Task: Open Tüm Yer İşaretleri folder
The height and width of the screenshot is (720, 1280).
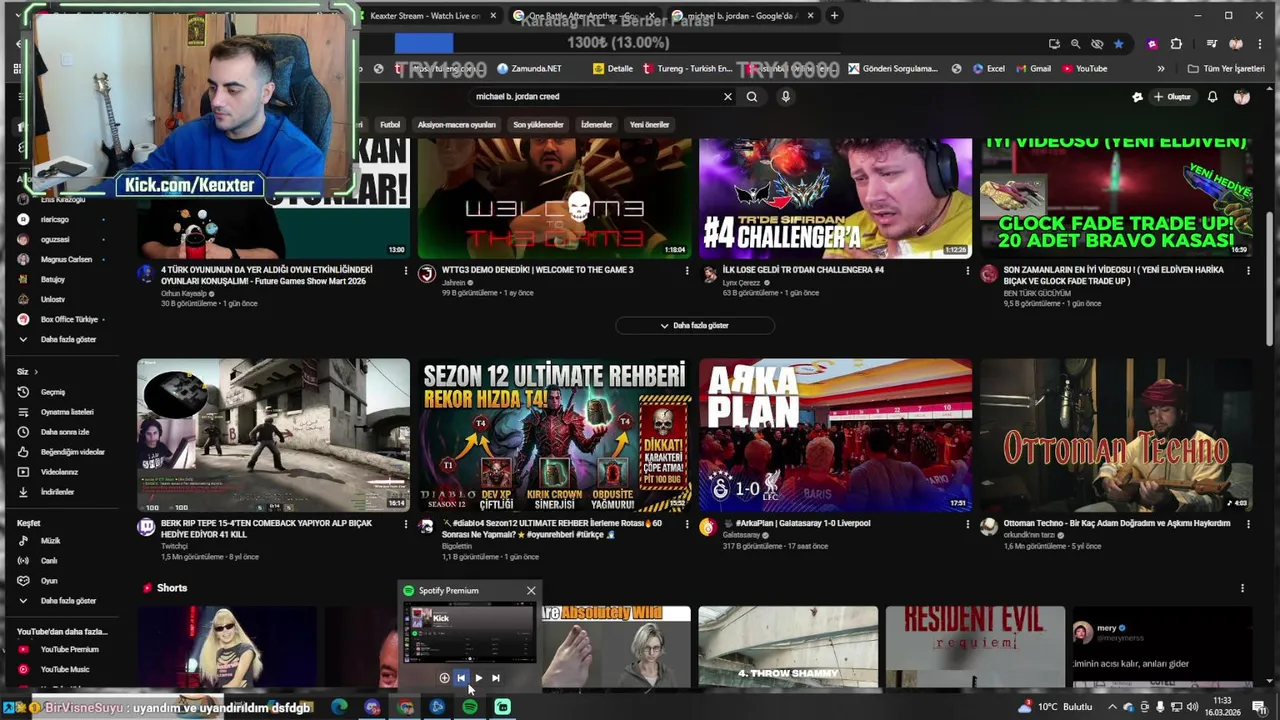Action: click(x=1226, y=69)
